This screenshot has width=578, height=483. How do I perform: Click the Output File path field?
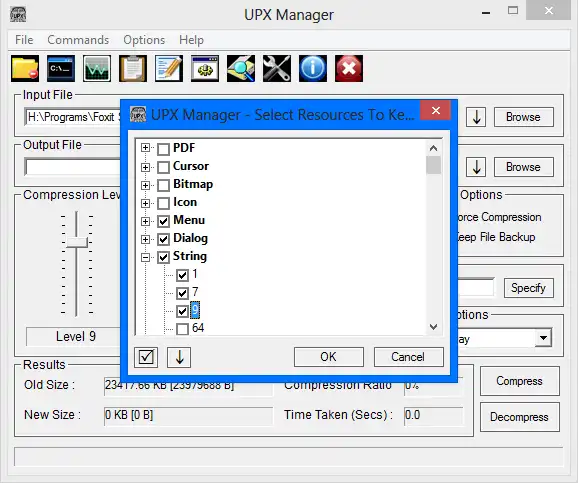pos(73,167)
